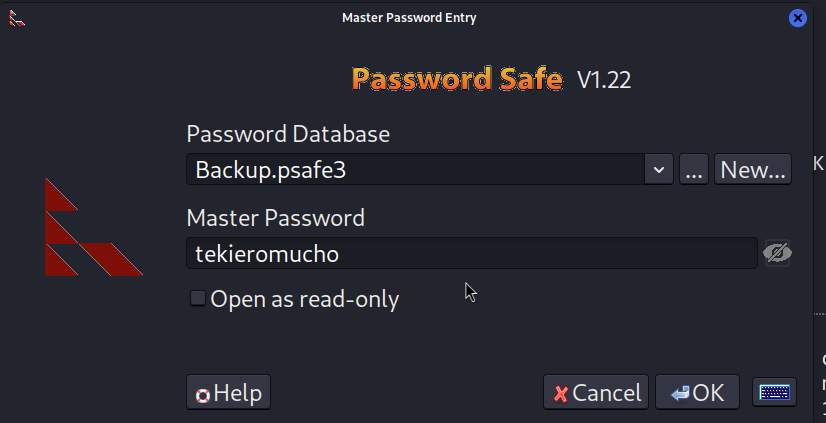Expand the Password Database dropdown arrow
Image resolution: width=826 pixels, height=423 pixels.
(658, 170)
